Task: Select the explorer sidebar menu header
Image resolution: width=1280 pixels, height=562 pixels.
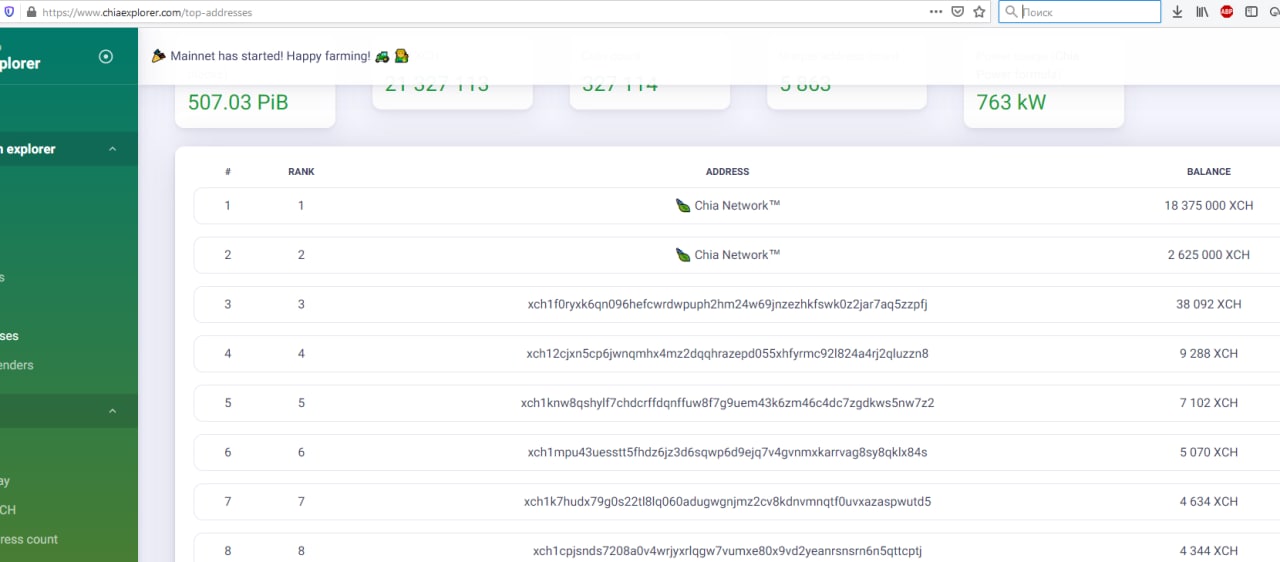Action: (x=69, y=149)
